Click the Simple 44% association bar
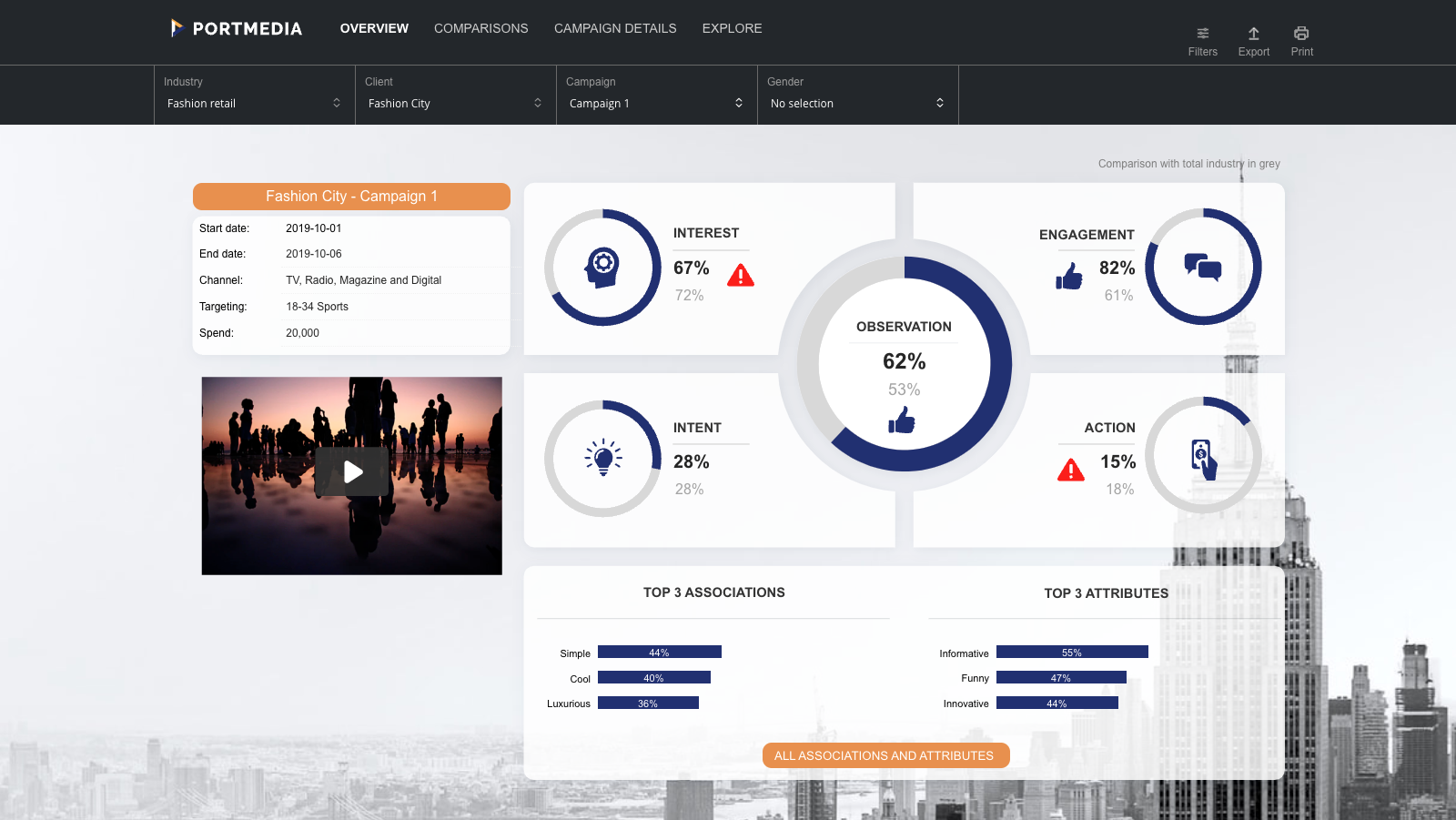The image size is (1456, 820). pyautogui.click(x=661, y=652)
